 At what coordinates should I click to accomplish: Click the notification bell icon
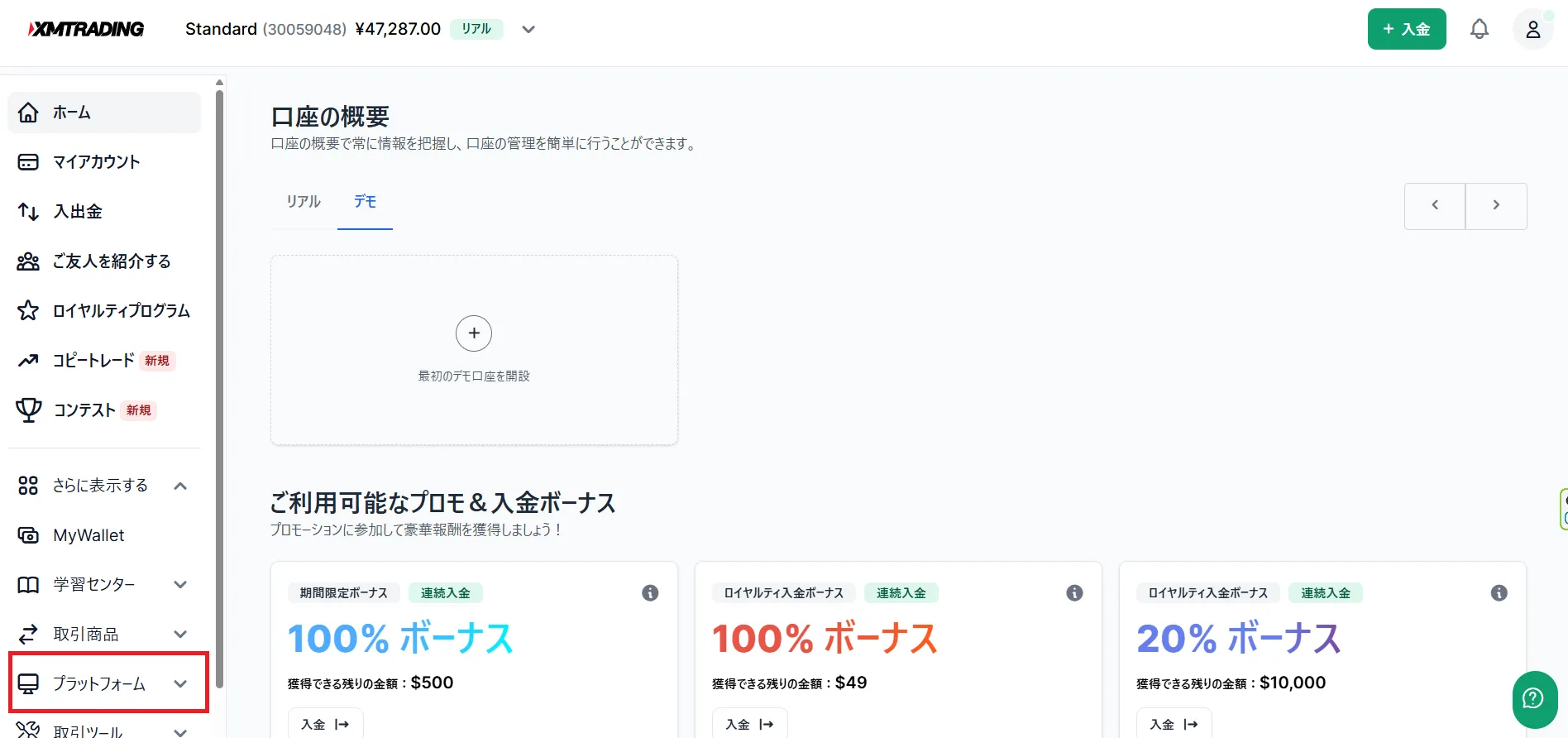pos(1479,30)
